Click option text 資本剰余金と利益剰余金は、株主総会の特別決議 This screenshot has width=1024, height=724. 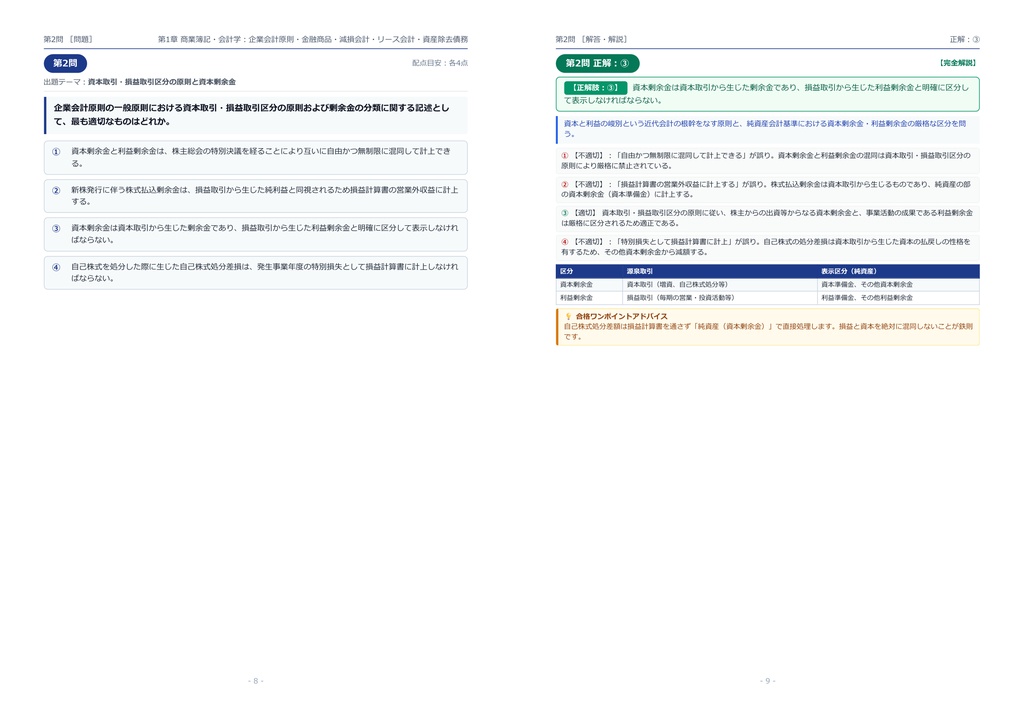(x=261, y=157)
